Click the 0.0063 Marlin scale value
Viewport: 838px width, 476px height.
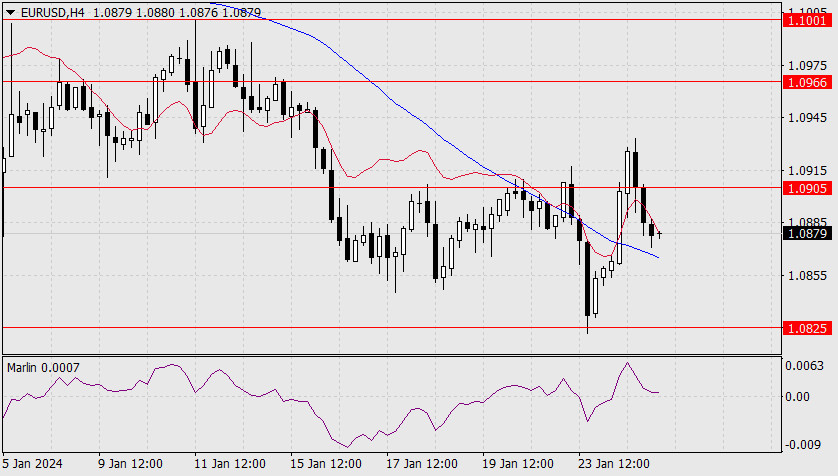(x=804, y=365)
